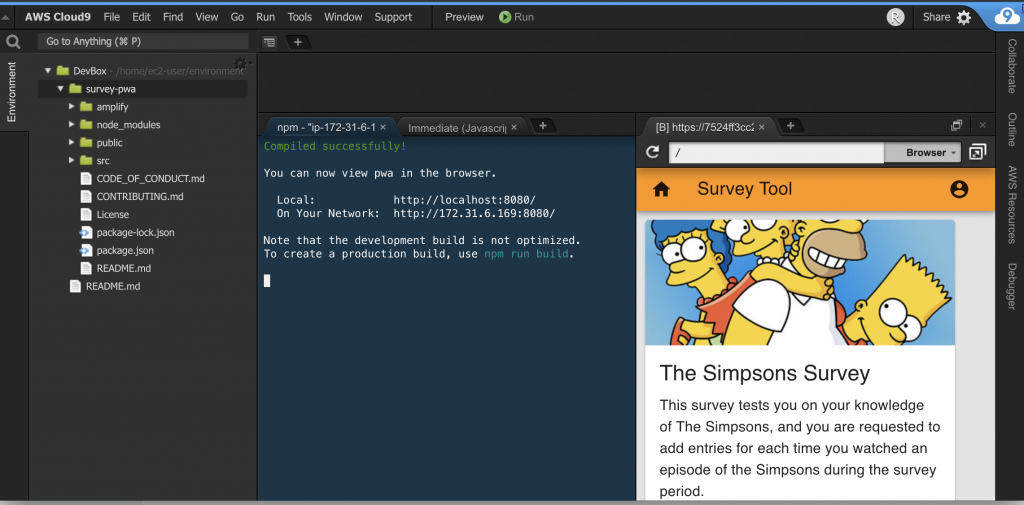1024x505 pixels.
Task: Collapse the survey-pwa folder
Action: tap(59, 89)
